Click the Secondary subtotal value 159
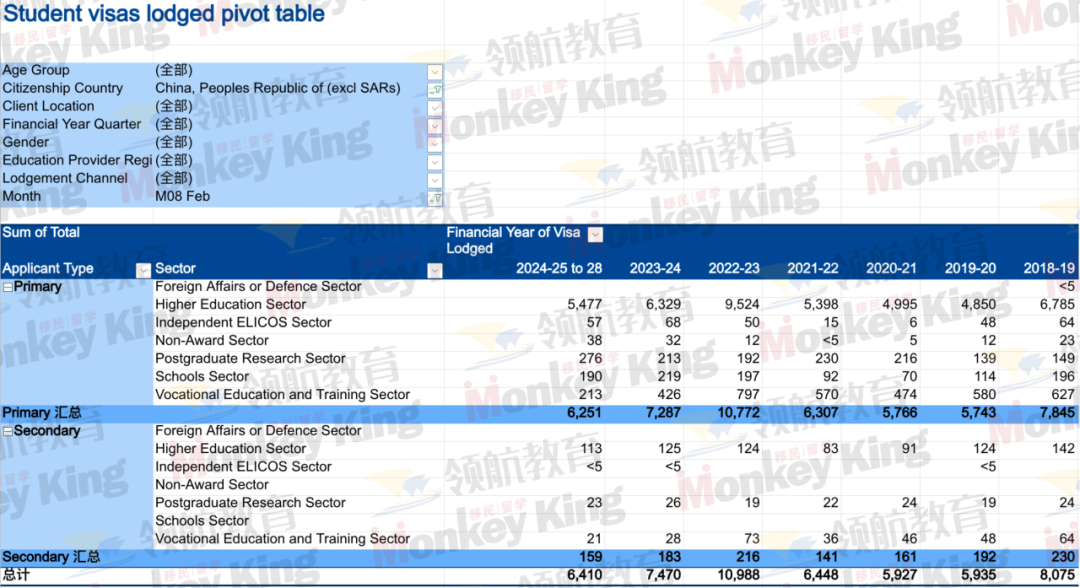1080x588 pixels. tap(590, 557)
